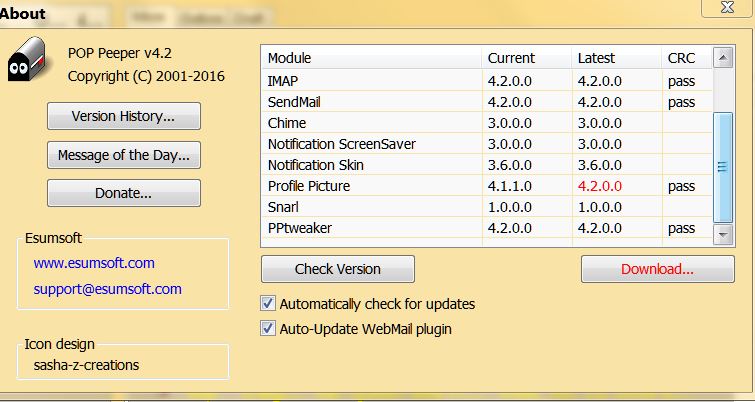This screenshot has width=755, height=402.
Task: Click the Copyright (C) 2001-2016 text
Action: [146, 76]
